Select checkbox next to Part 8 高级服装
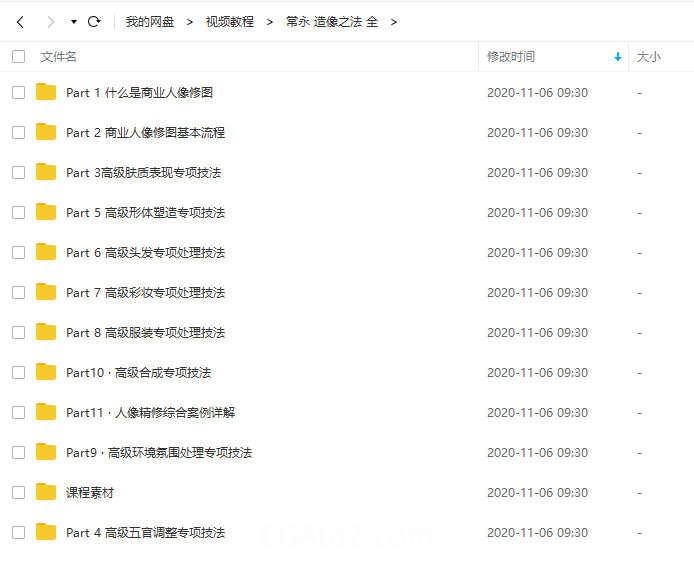Viewport: 694px width, 566px height. pos(18,332)
